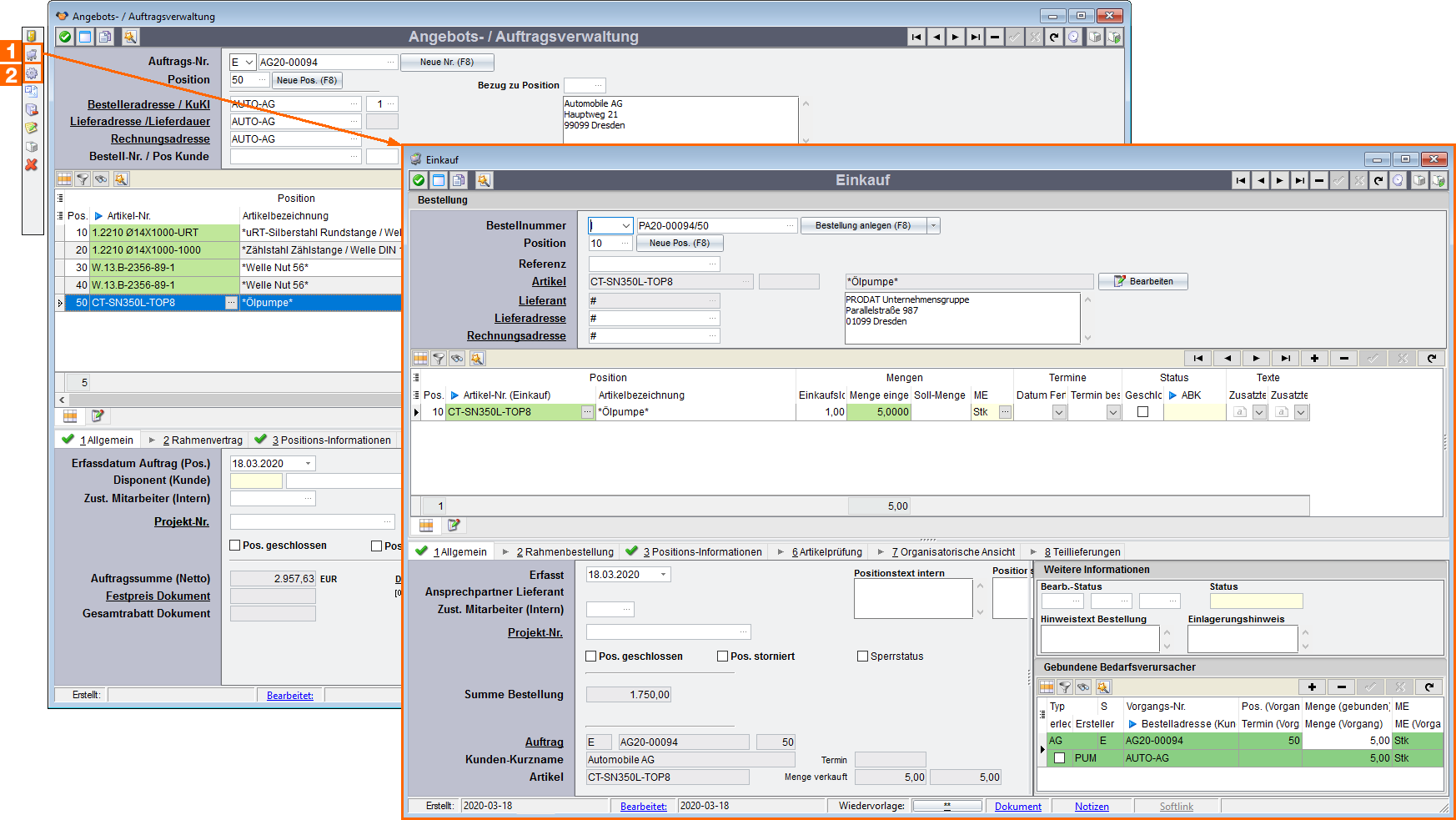This screenshot has height=820, width=1456.
Task: Click the yellow door exit icon in sidebar
Action: click(32, 36)
